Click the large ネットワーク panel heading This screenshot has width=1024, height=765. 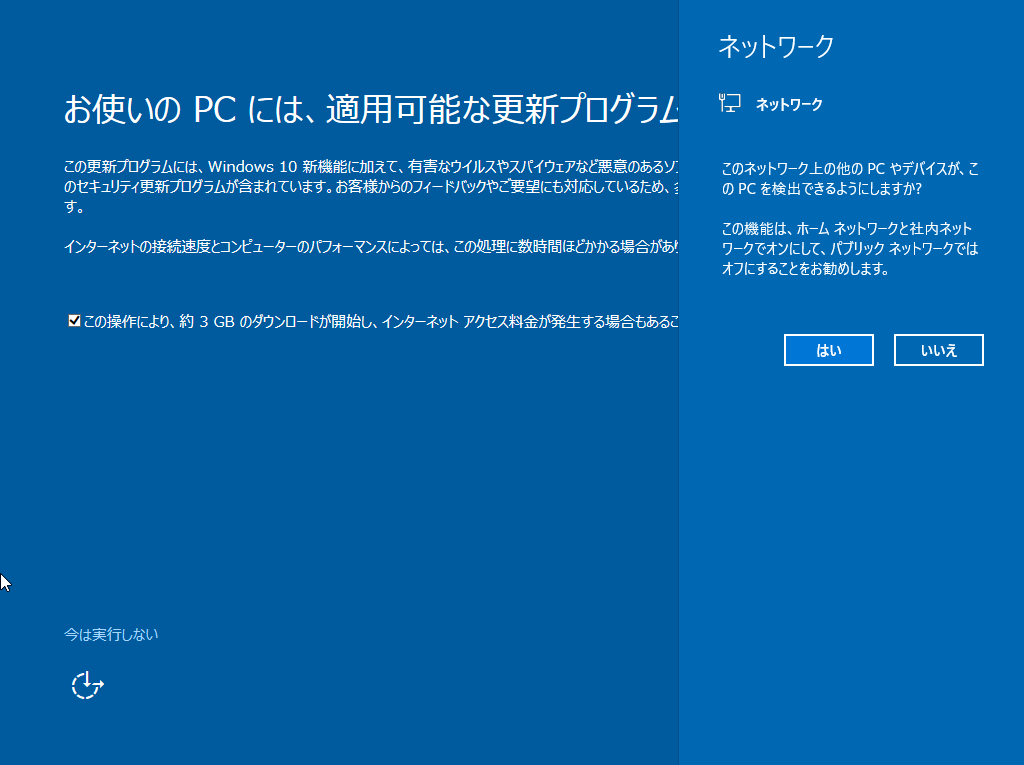(776, 47)
